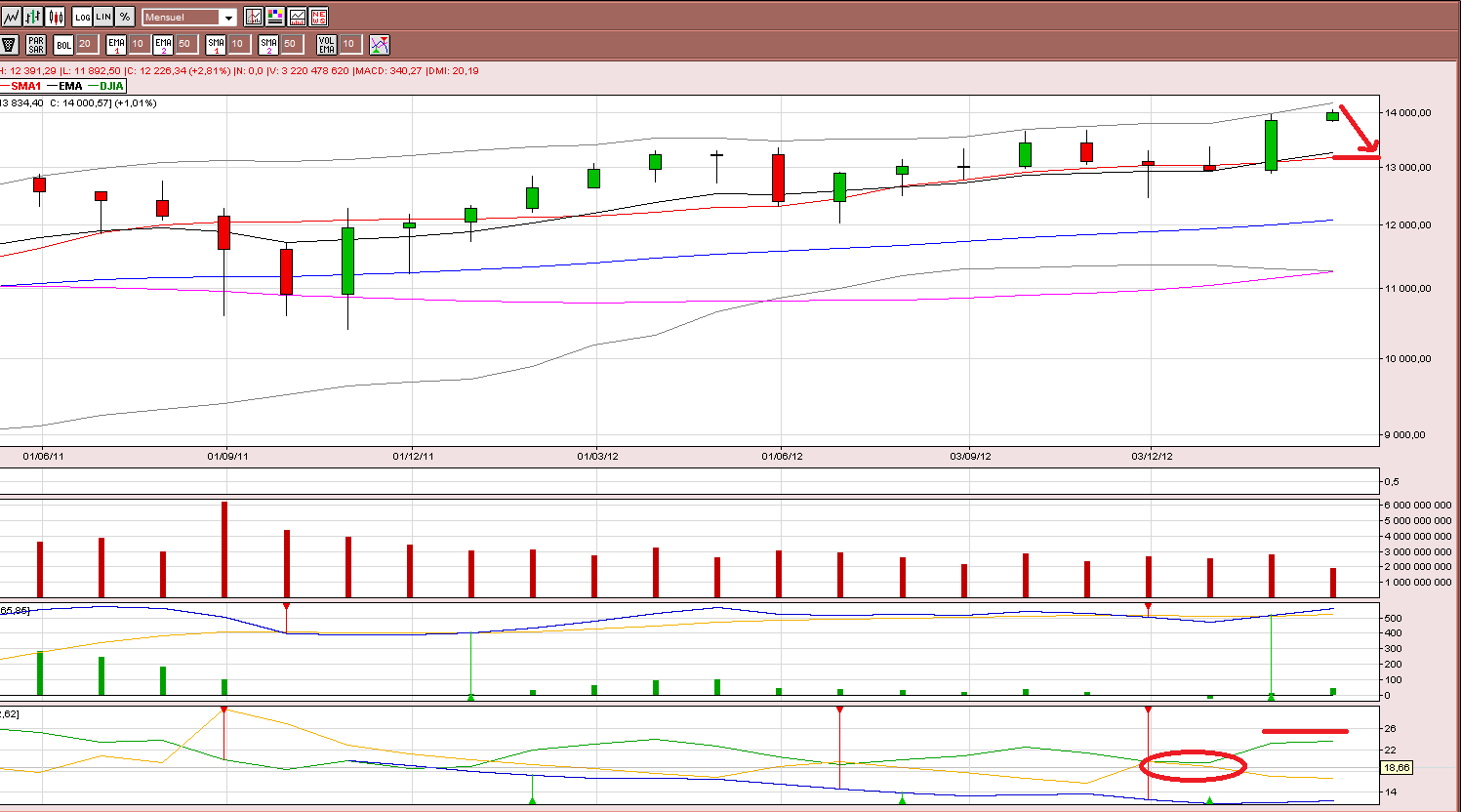Screen dimensions: 1461x812
Task: Toggle the LOG scale button
Action: (82, 17)
